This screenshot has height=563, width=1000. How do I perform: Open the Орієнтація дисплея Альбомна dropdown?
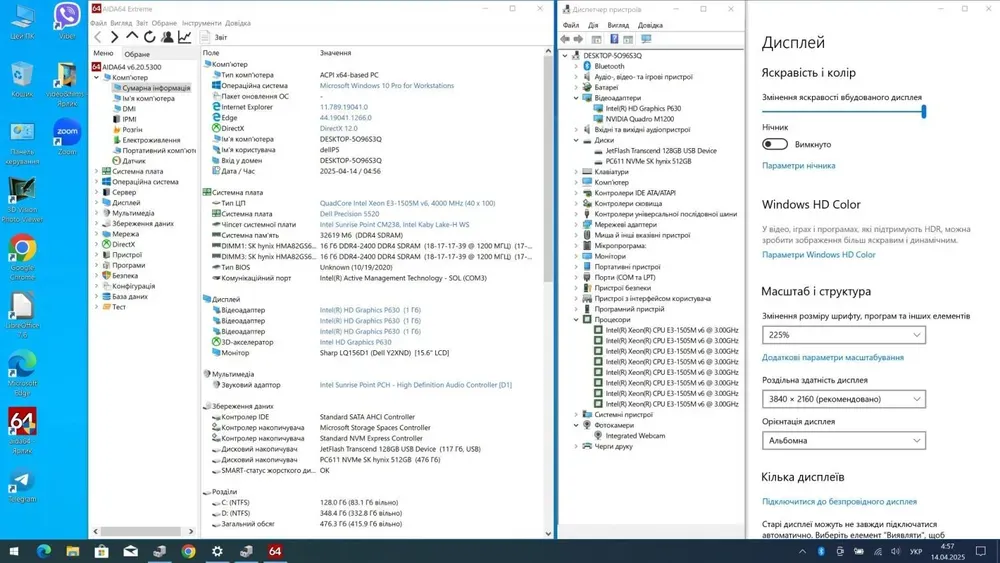[x=843, y=440]
